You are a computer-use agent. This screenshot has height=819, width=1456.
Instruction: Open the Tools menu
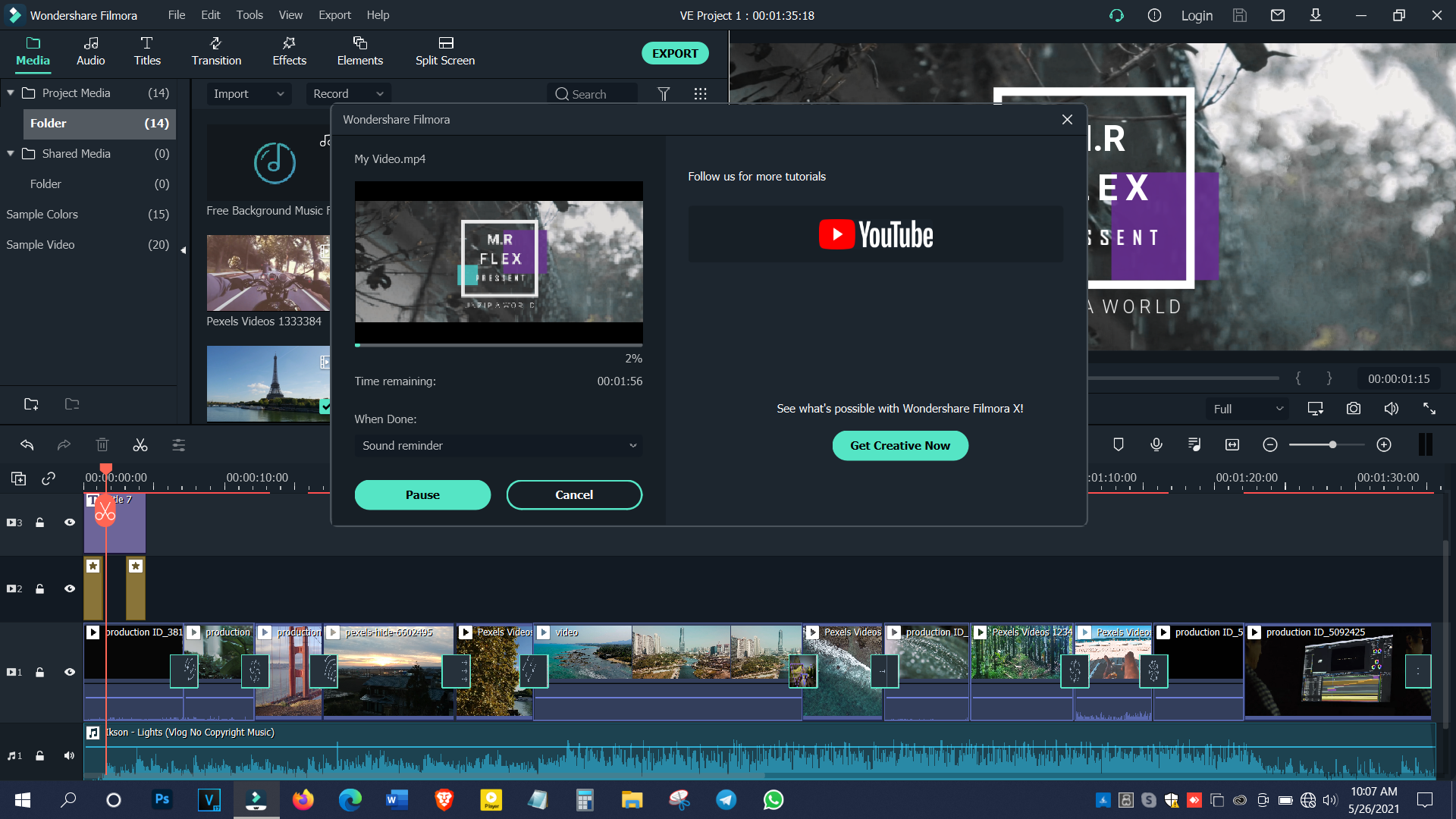click(x=249, y=14)
